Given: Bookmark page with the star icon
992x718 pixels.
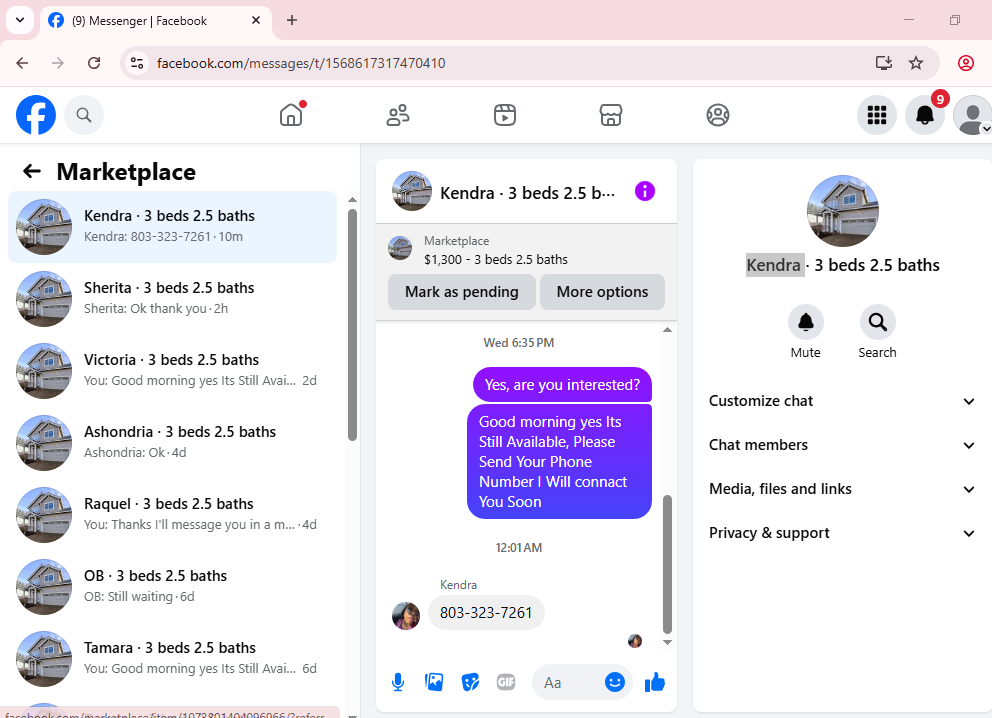Looking at the screenshot, I should tap(915, 63).
